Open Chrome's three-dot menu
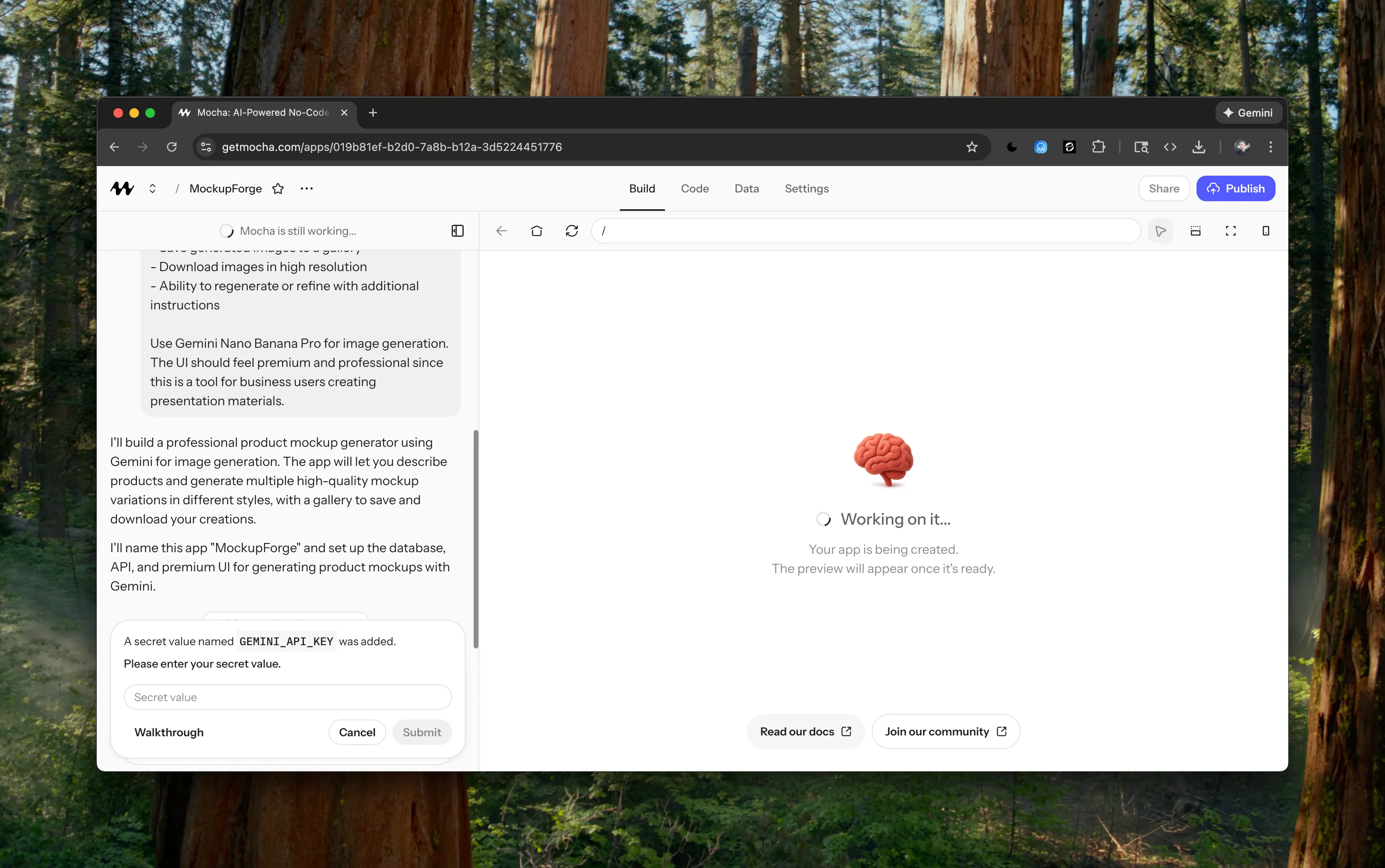Viewport: 1385px width, 868px height. 1271,147
